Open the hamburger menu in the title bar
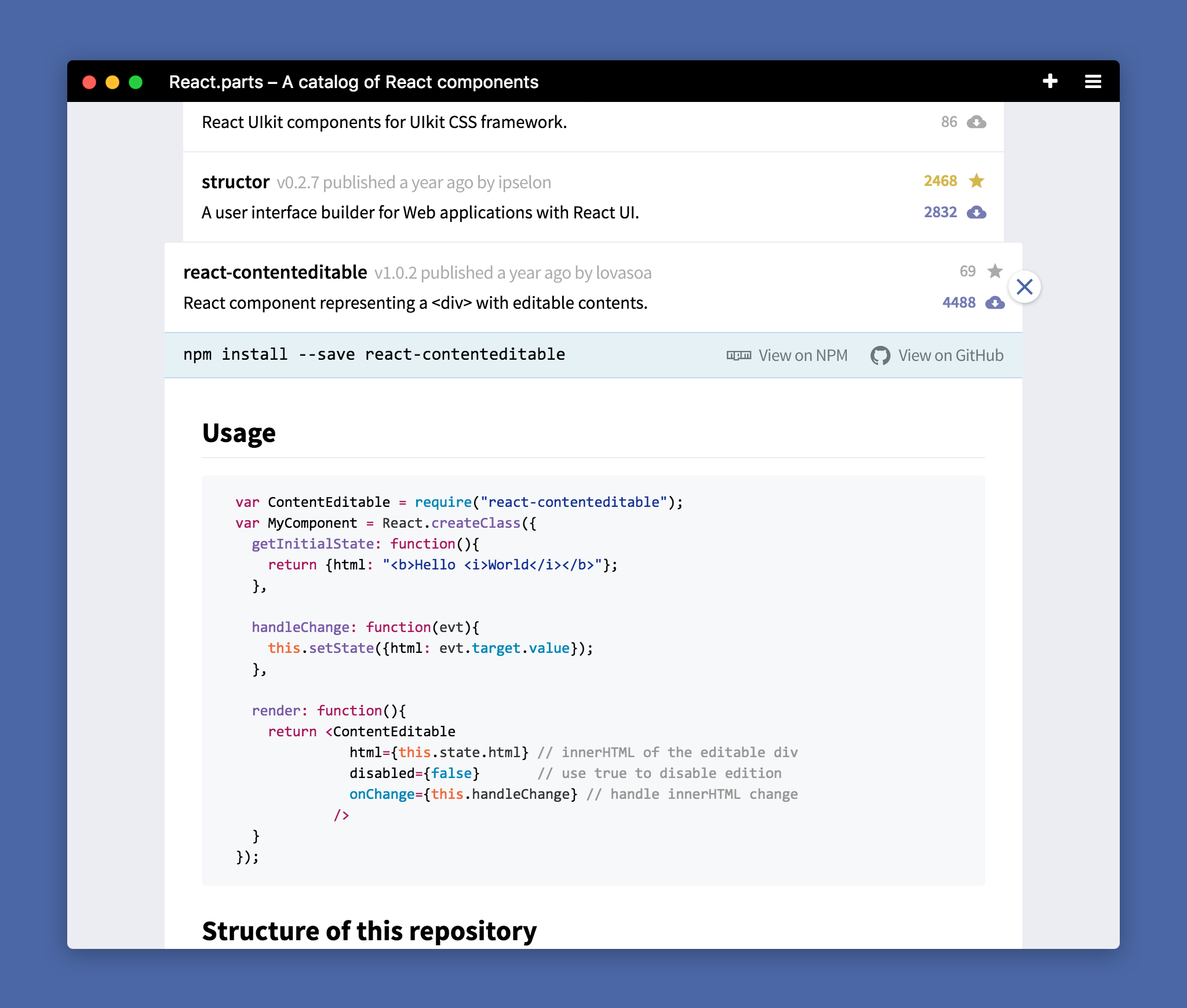The height and width of the screenshot is (1008, 1187). point(1093,82)
